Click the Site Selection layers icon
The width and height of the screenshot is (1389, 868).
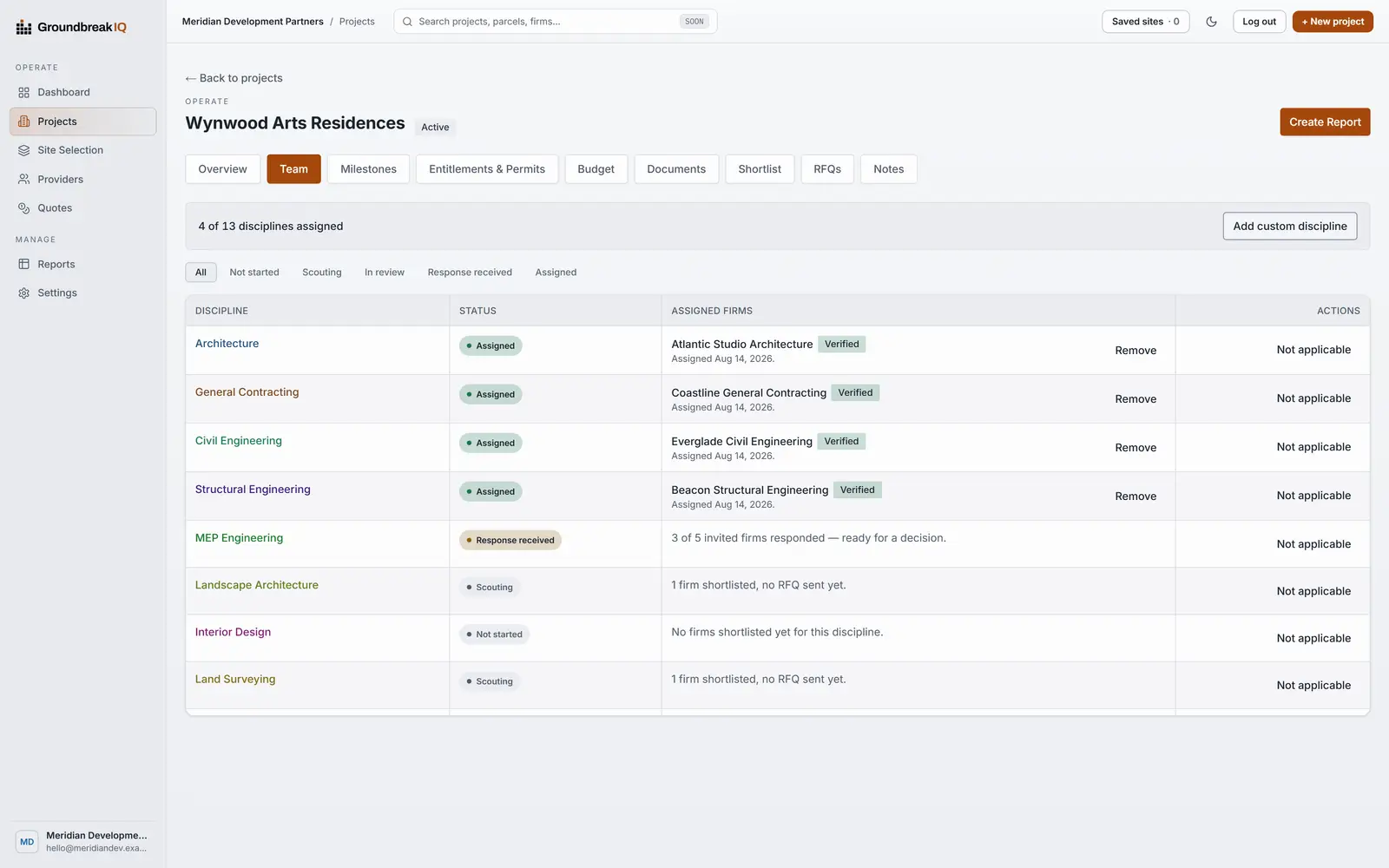tap(24, 150)
